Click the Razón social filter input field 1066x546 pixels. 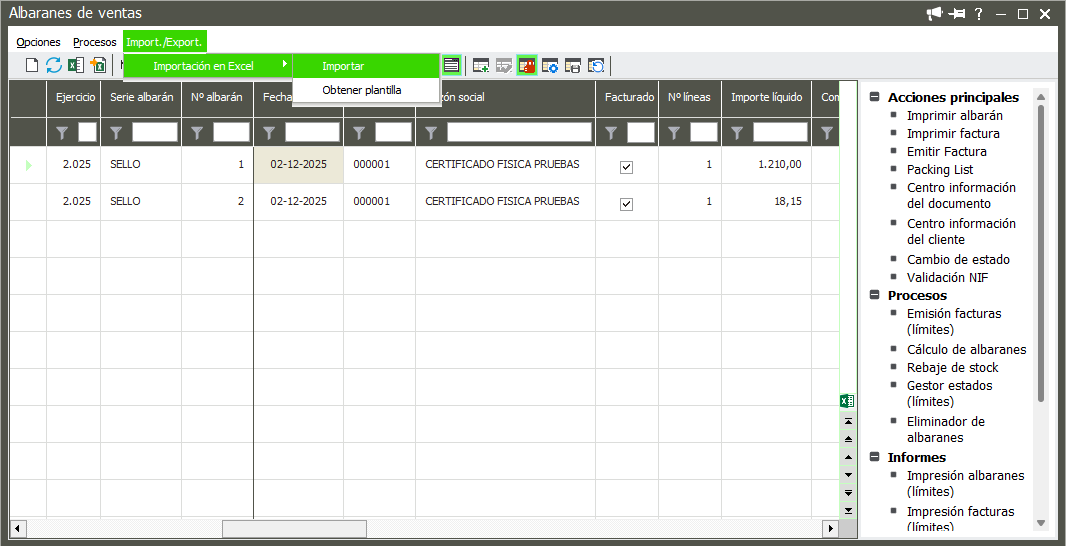pyautogui.click(x=516, y=132)
